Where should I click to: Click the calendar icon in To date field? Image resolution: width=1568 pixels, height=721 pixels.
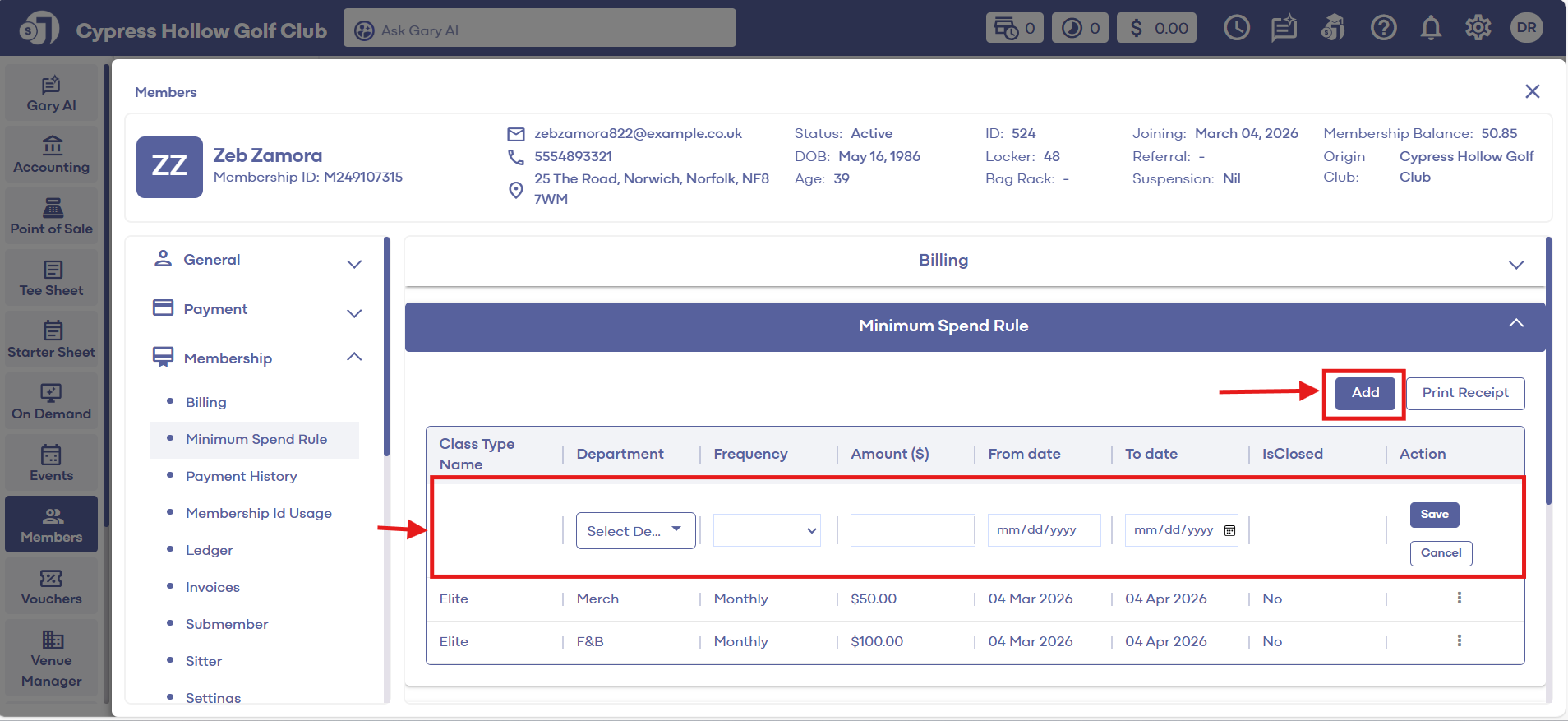tap(1229, 530)
